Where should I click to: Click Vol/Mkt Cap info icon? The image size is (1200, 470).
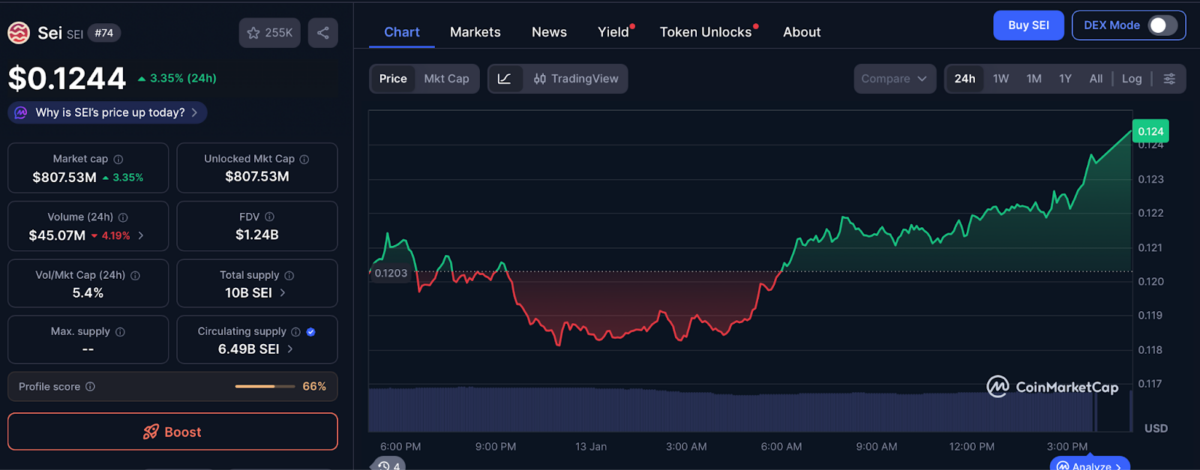(136, 275)
